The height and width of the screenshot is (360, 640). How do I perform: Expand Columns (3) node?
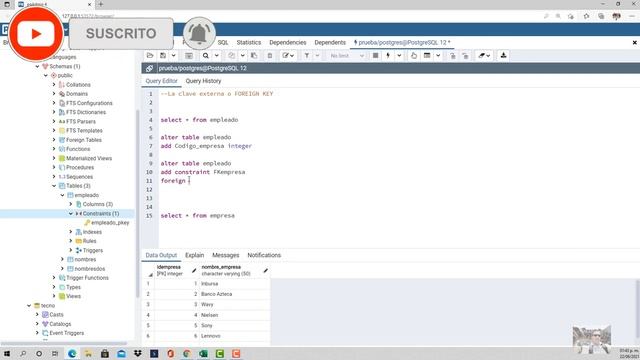[71, 204]
